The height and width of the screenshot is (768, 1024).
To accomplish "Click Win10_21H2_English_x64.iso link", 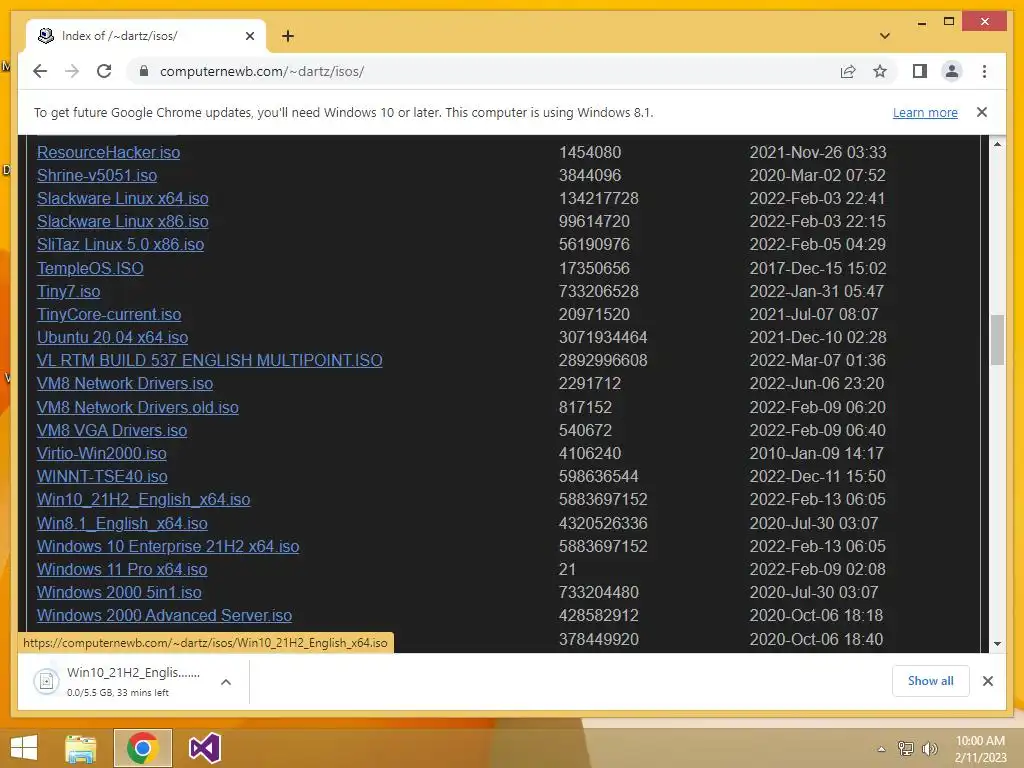I will 144,500.
